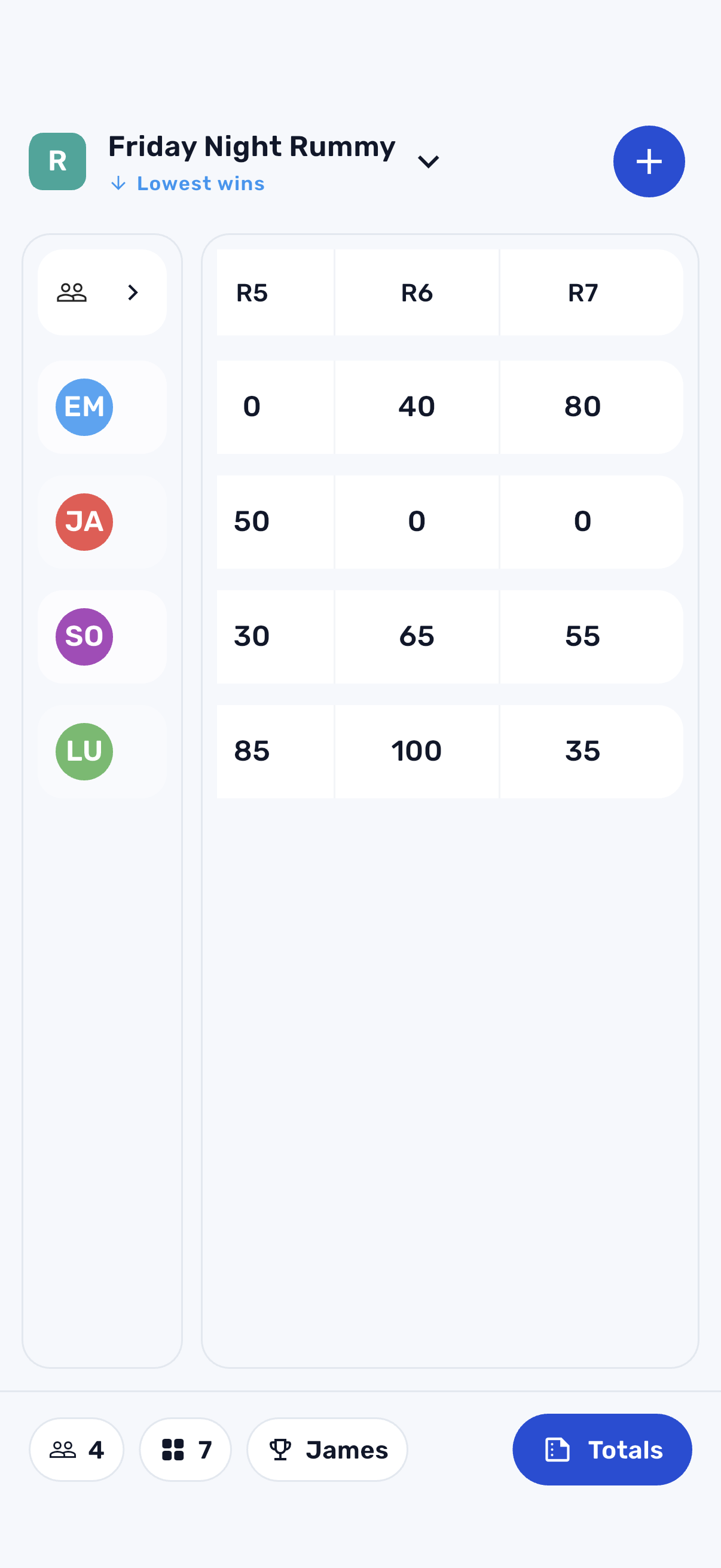Click the James winner chip at the bottom

pos(327,1450)
